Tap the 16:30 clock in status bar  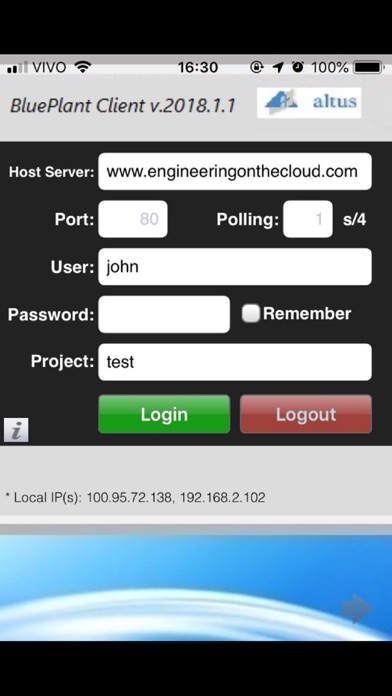coord(198,67)
